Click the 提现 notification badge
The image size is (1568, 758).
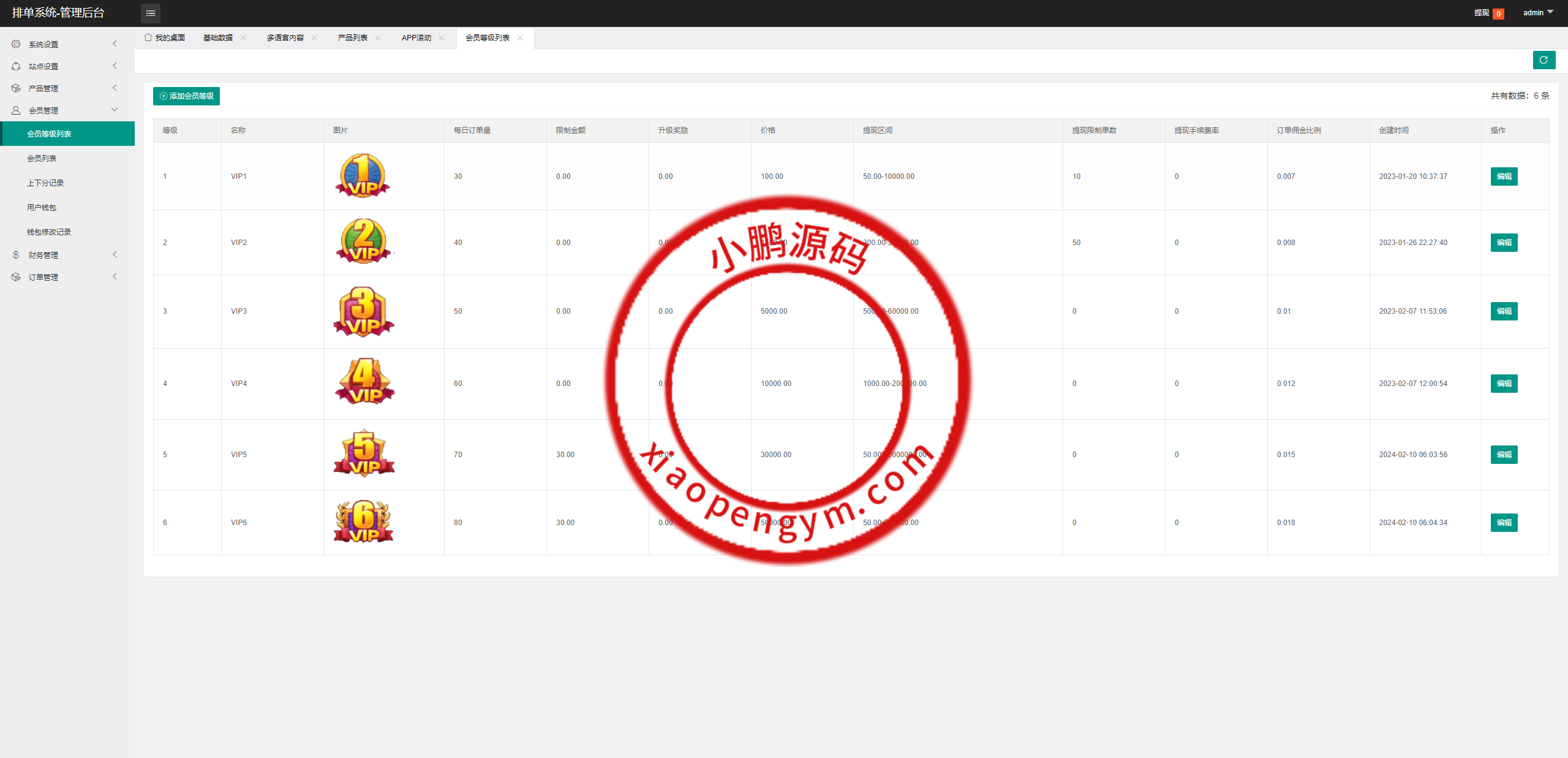(x=1498, y=13)
